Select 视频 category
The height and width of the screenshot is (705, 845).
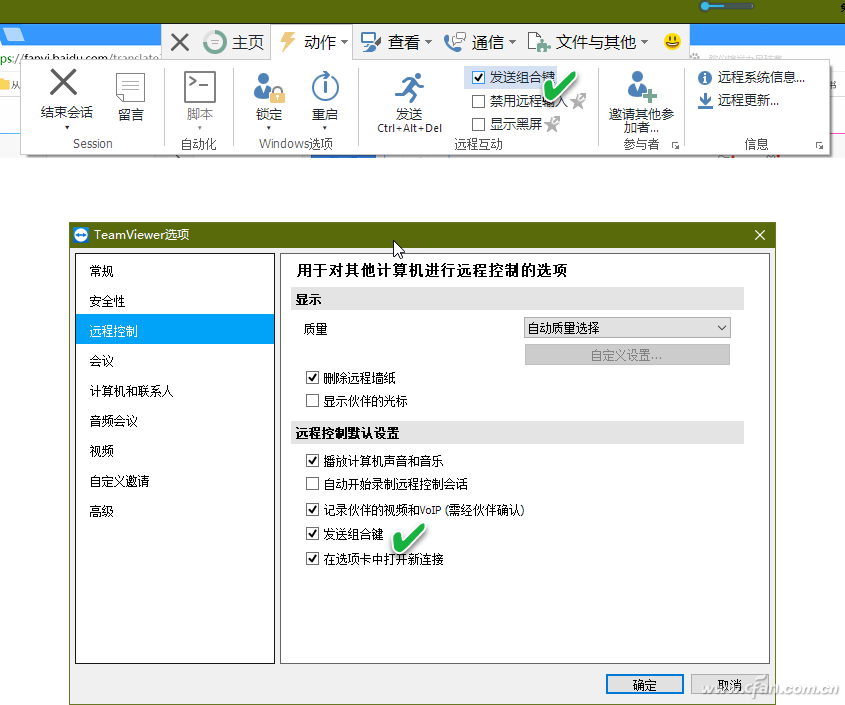175,451
